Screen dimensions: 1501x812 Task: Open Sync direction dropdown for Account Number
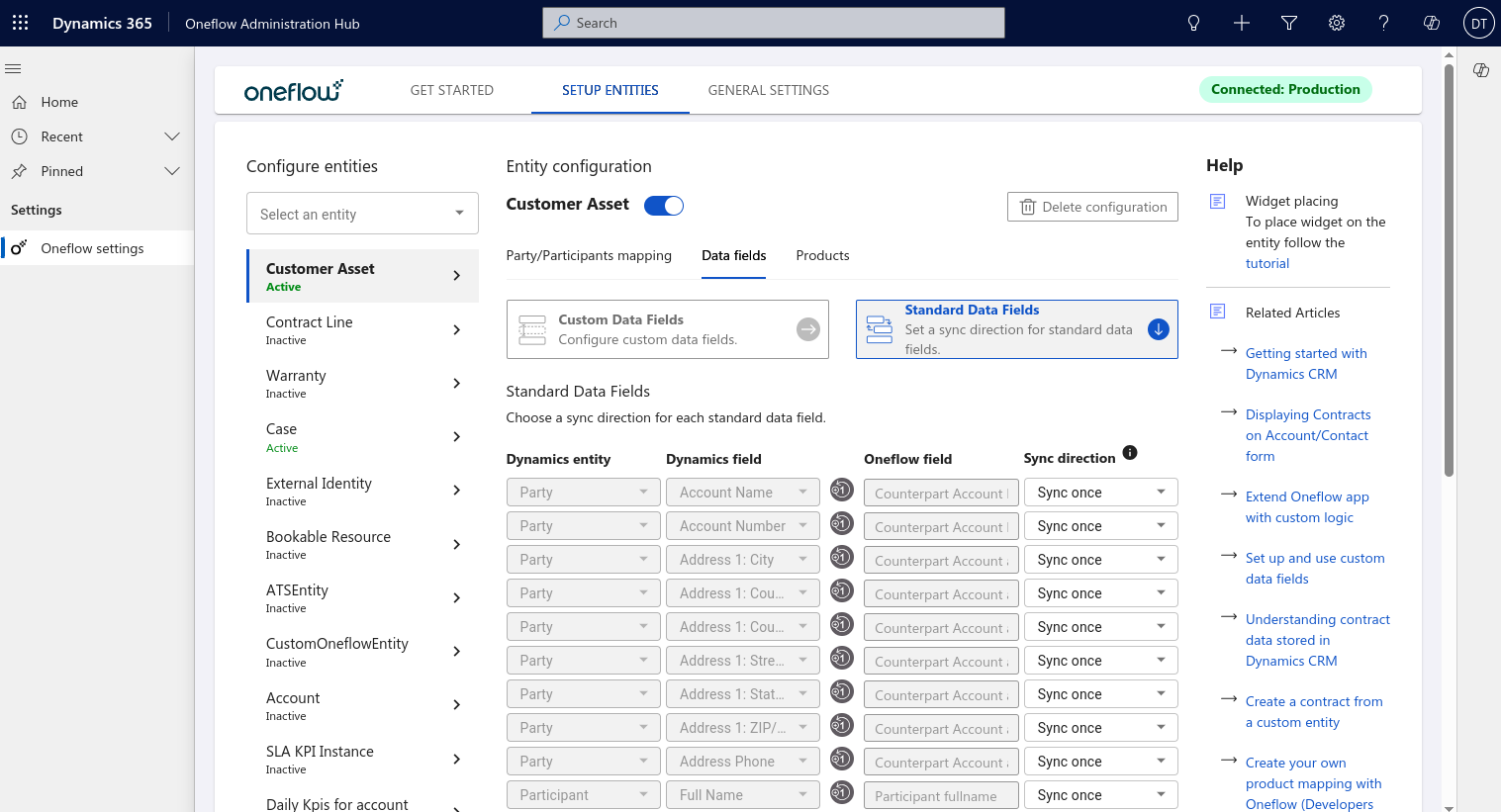coord(1101,526)
